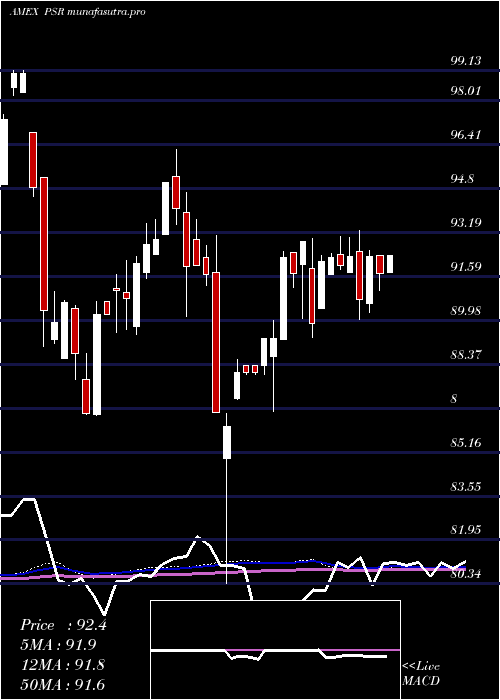Click the 81.95 price axis label
Viewport: 500px width, 700px height.
click(466, 530)
